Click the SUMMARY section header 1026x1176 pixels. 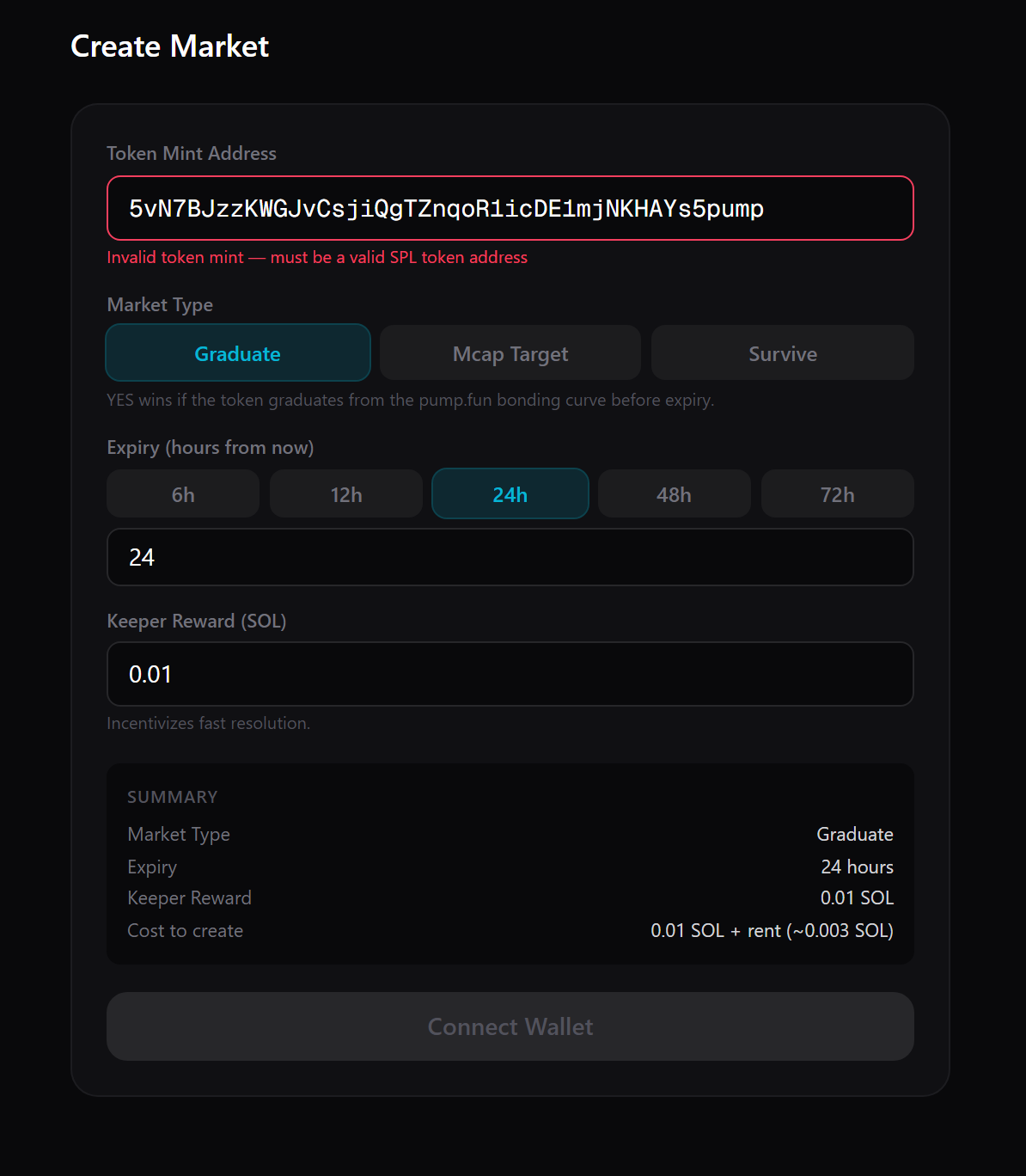[172, 797]
